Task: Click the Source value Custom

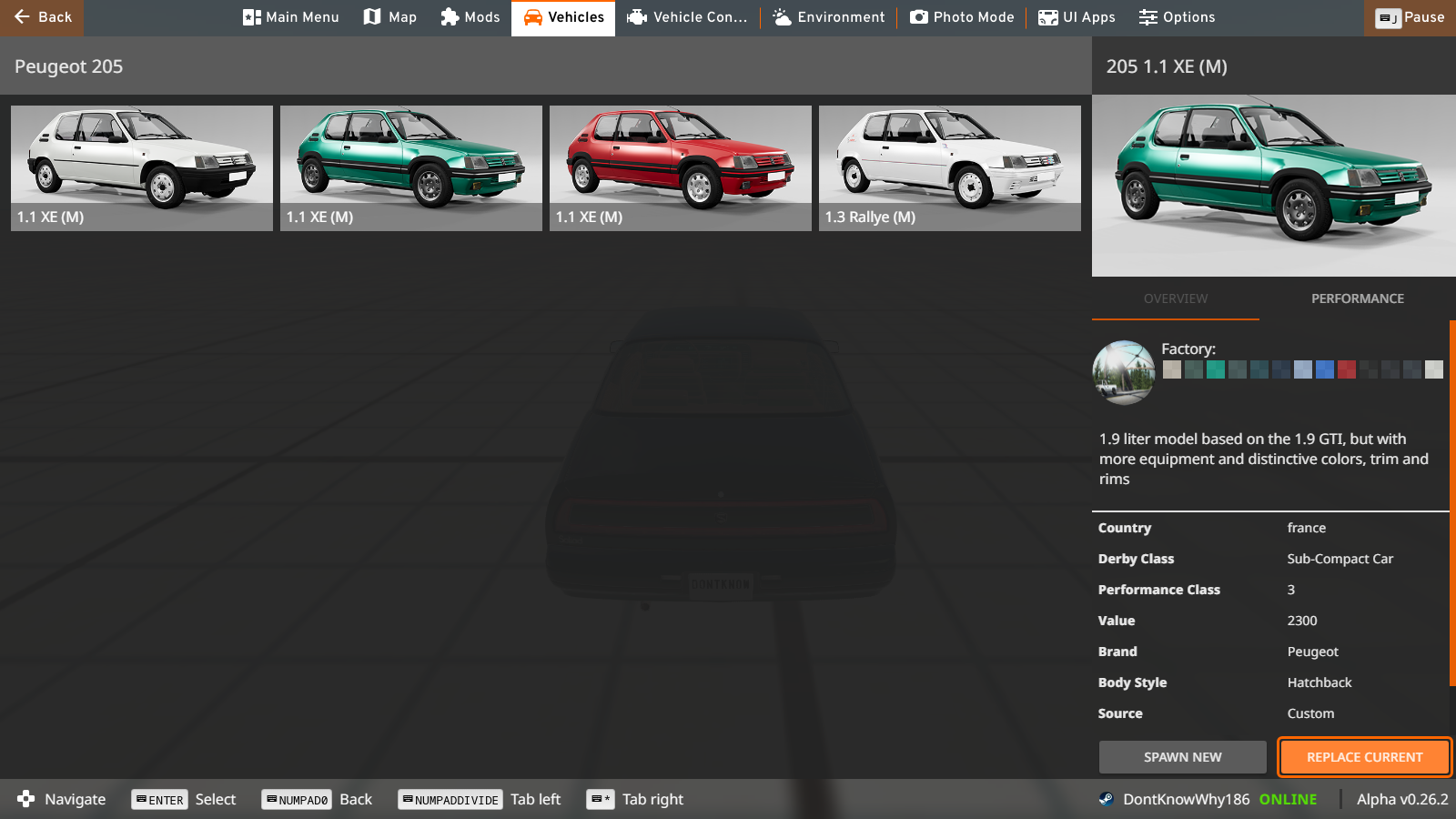Action: tap(1310, 713)
